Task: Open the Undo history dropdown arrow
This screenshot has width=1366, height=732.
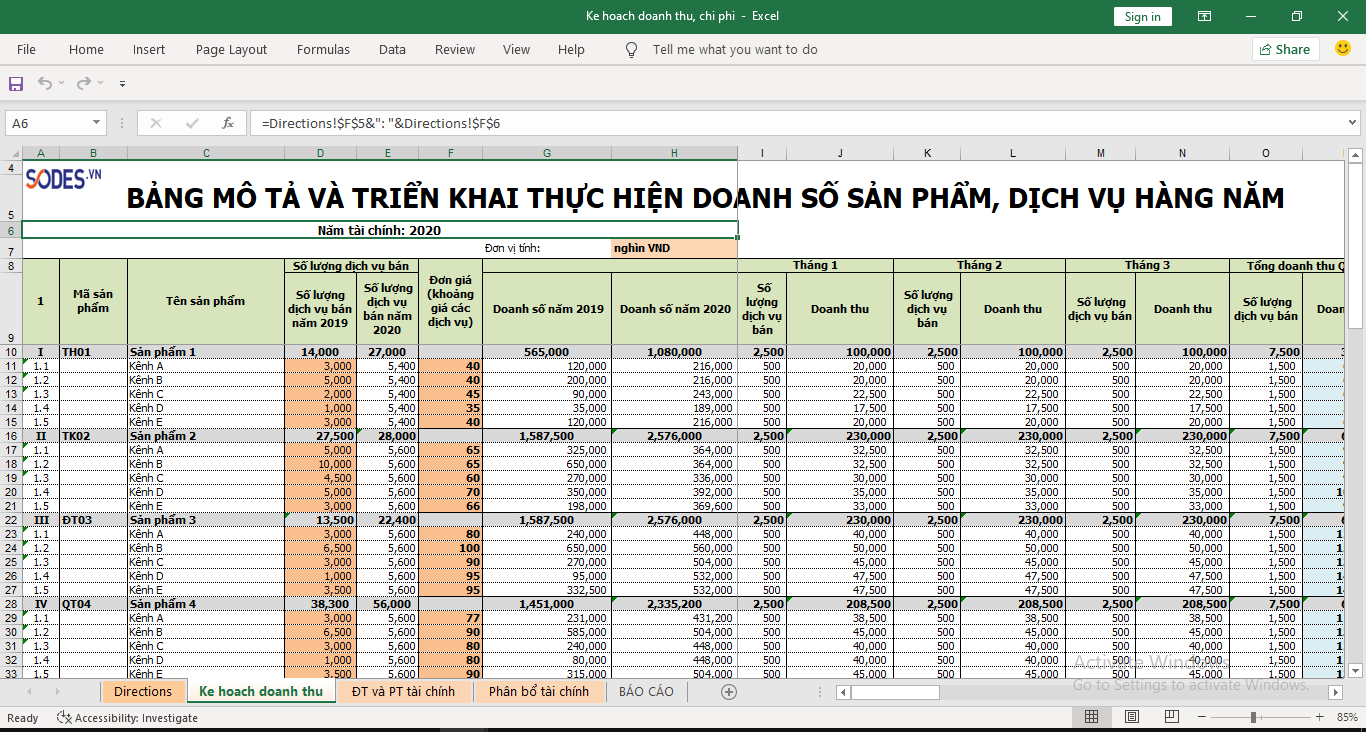Action: pos(62,84)
